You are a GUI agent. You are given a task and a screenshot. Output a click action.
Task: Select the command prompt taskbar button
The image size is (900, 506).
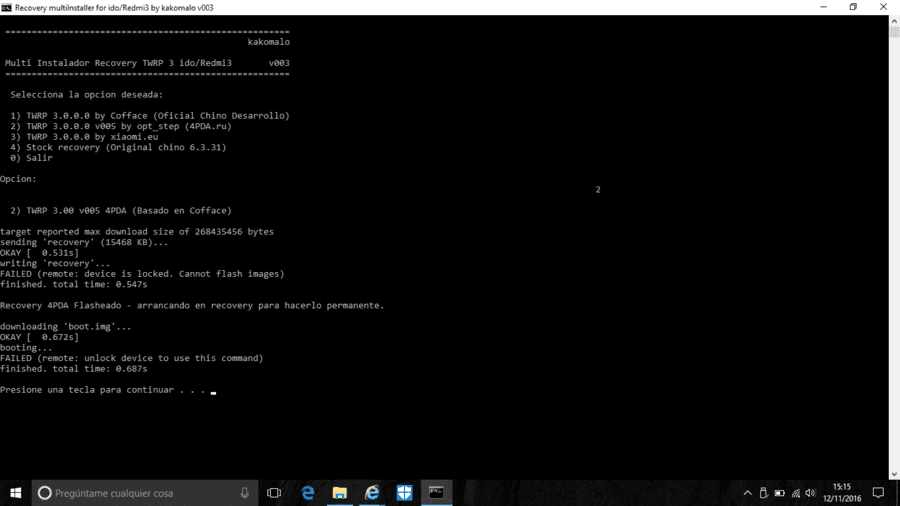[436, 493]
